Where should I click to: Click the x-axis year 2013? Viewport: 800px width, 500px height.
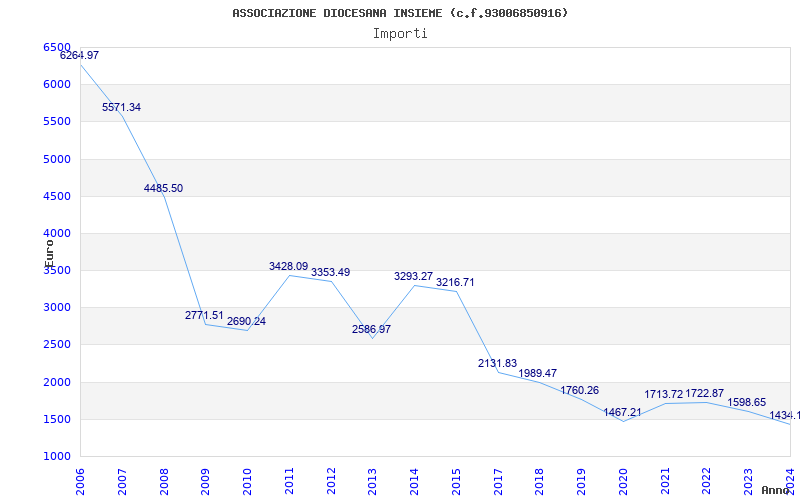pos(372,482)
